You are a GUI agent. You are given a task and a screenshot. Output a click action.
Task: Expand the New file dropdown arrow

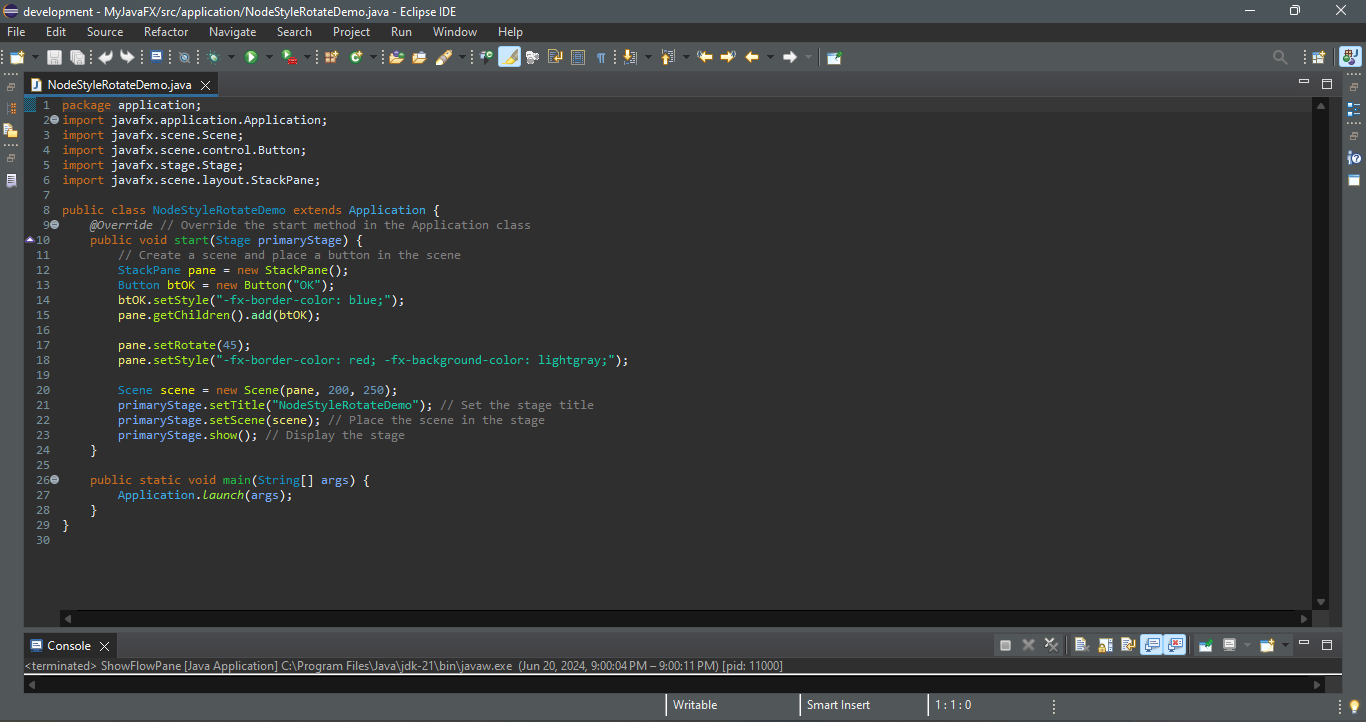35,57
